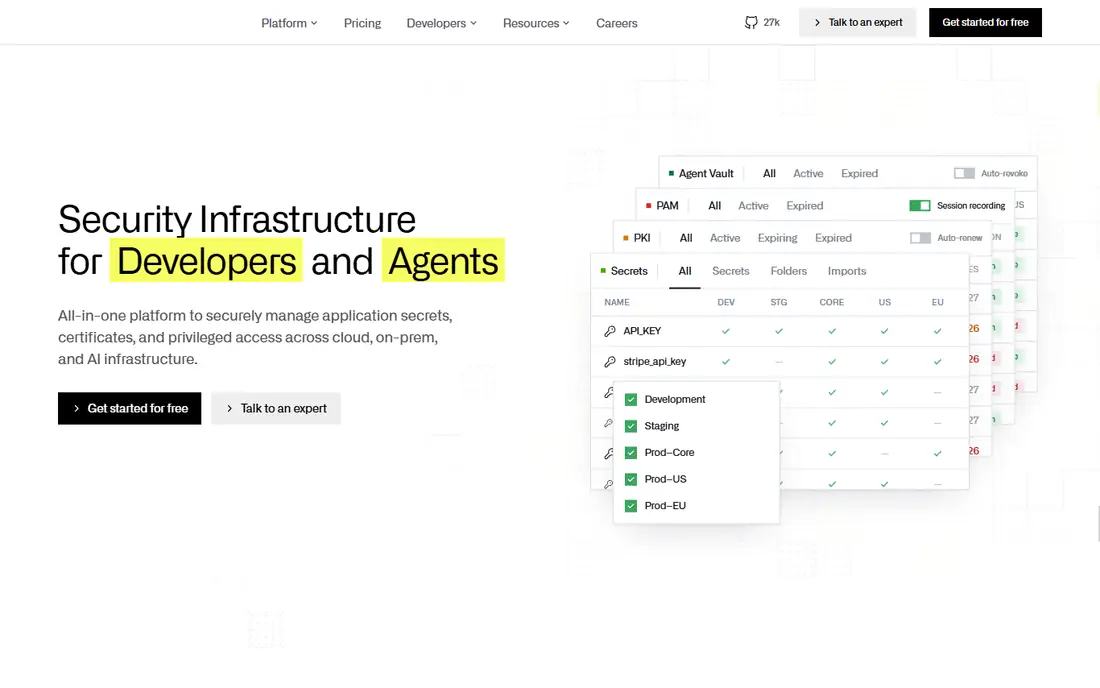Switch to the Imports tab
This screenshot has height=688, width=1100.
(847, 271)
